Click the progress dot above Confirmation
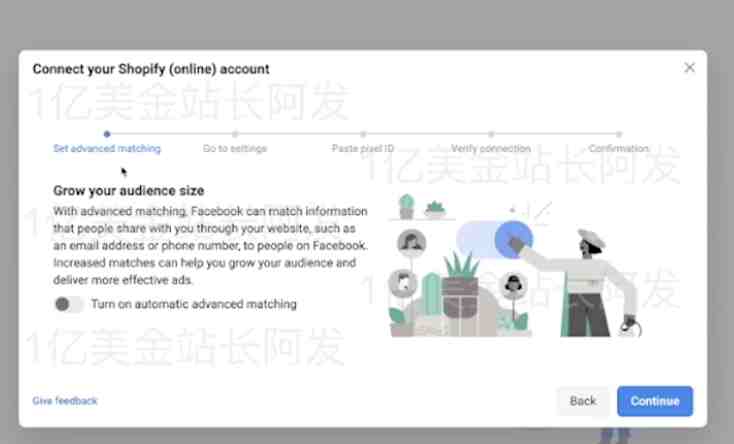Screen dimensions: 734x444 click(x=619, y=134)
